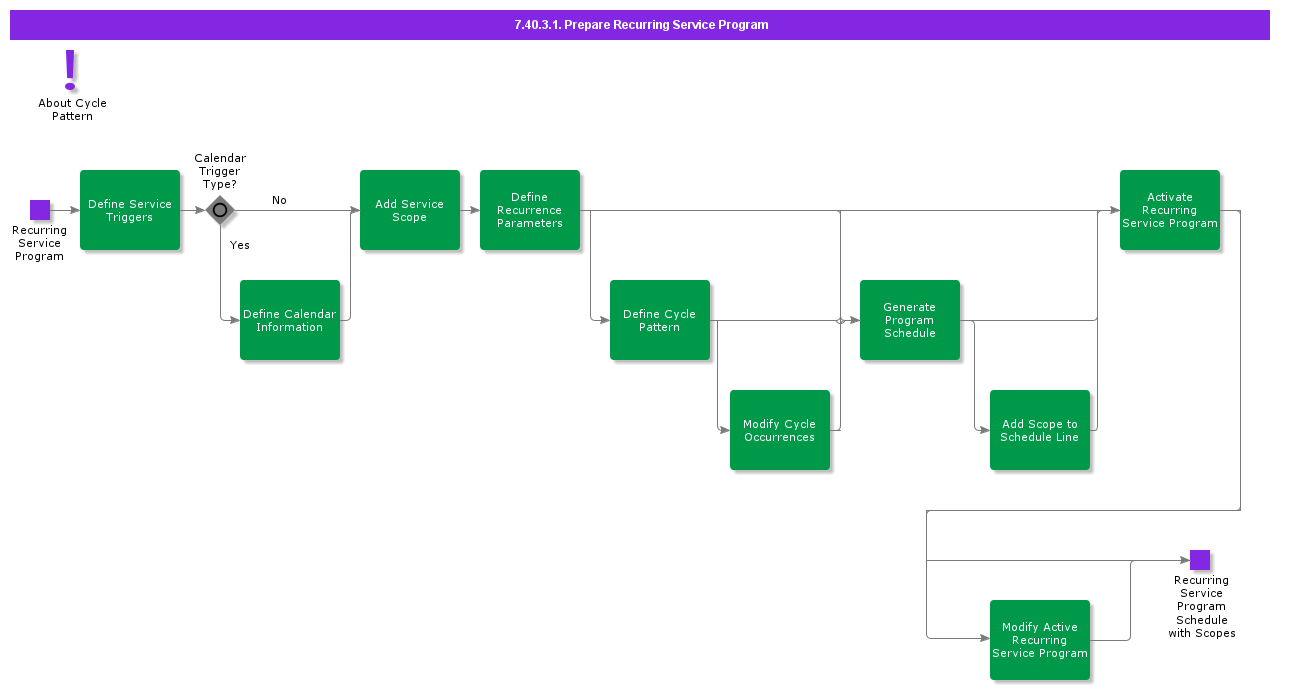Choose the No branch of the decision
The image size is (1290, 690).
[x=279, y=200]
